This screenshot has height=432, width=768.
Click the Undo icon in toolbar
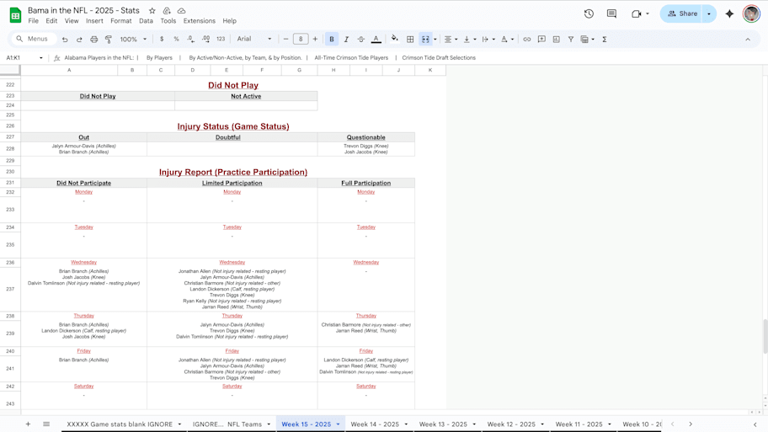coord(65,39)
